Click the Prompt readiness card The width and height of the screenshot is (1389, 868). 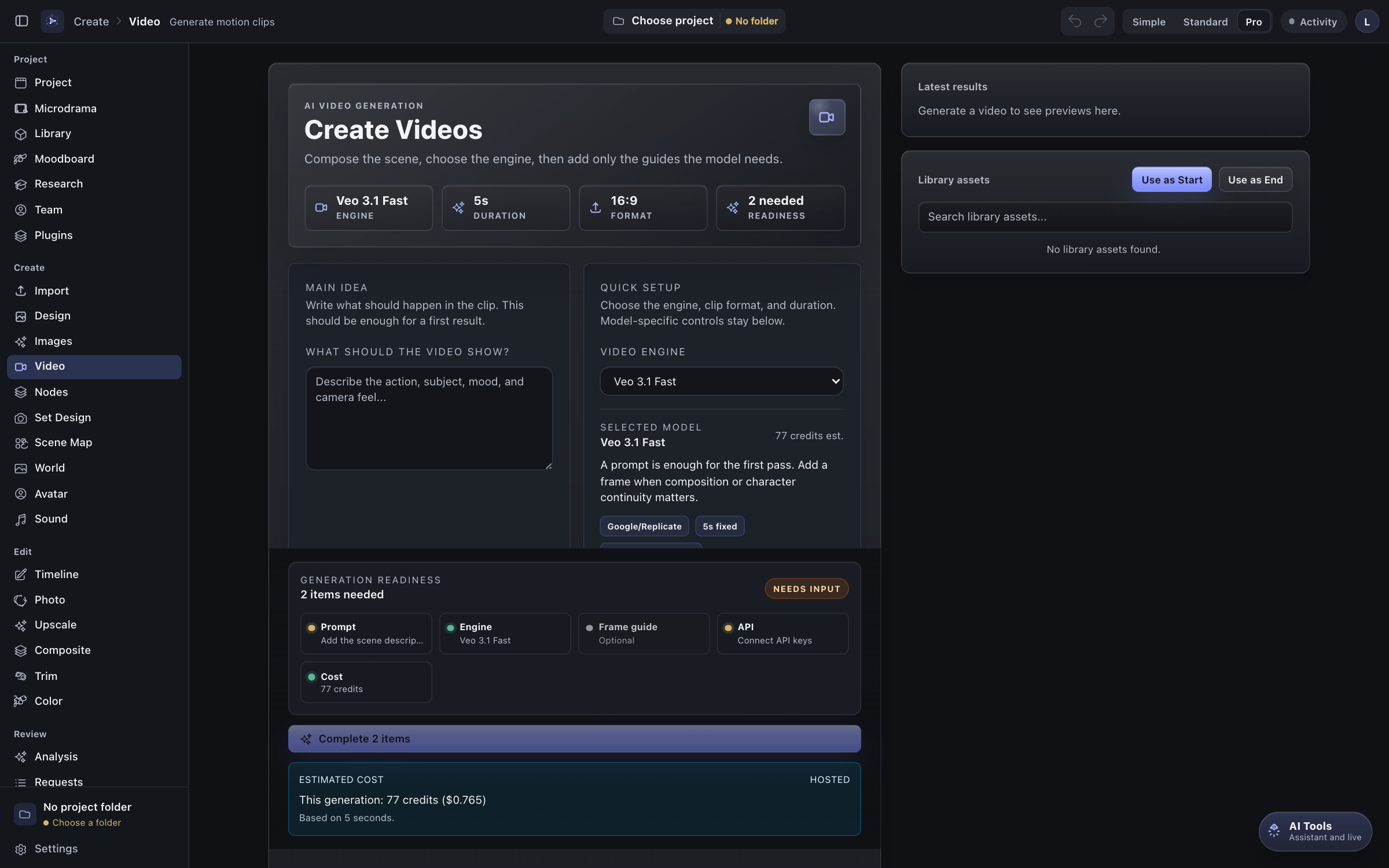[x=366, y=633]
